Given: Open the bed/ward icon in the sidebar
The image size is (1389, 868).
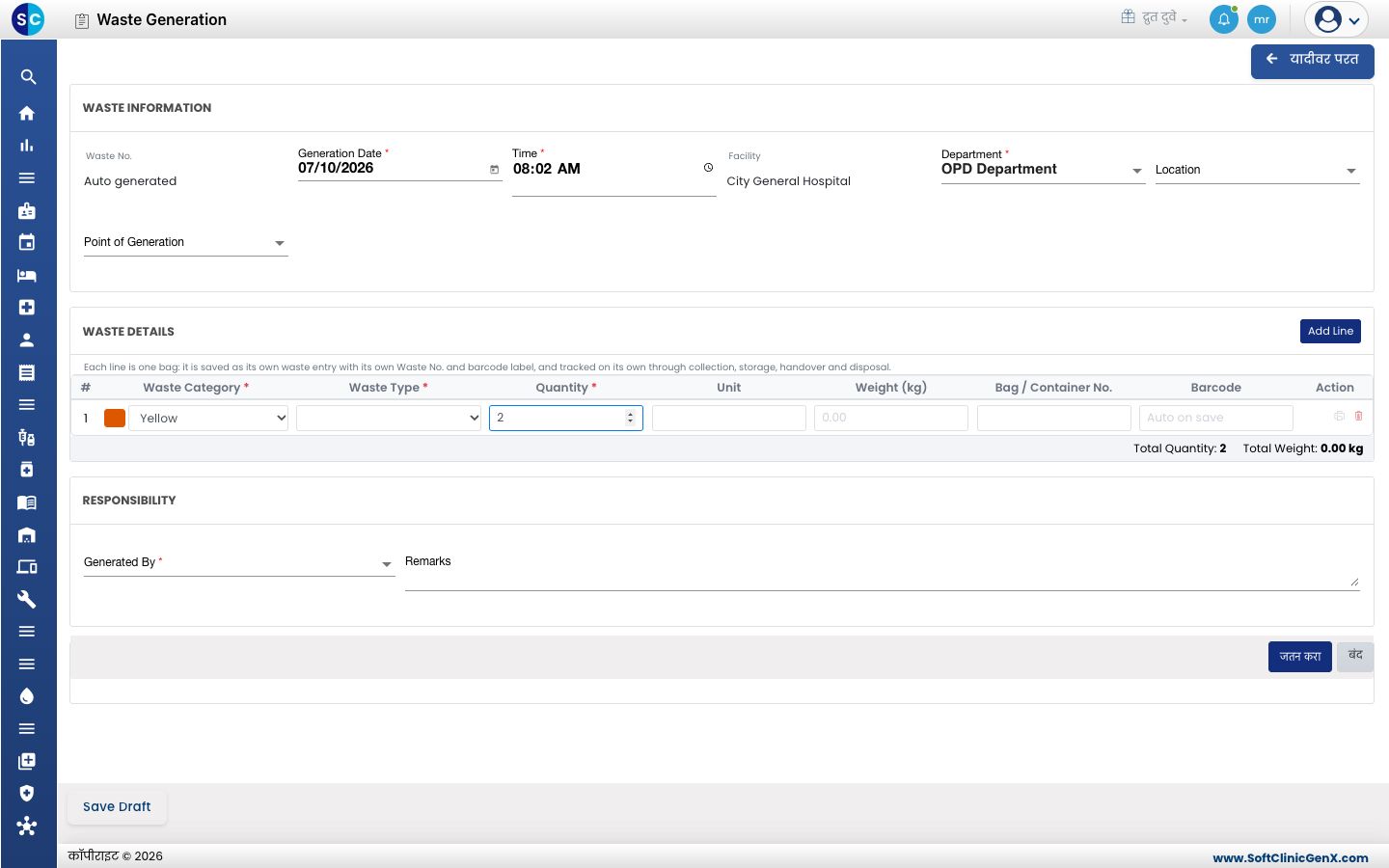Looking at the screenshot, I should click(27, 276).
